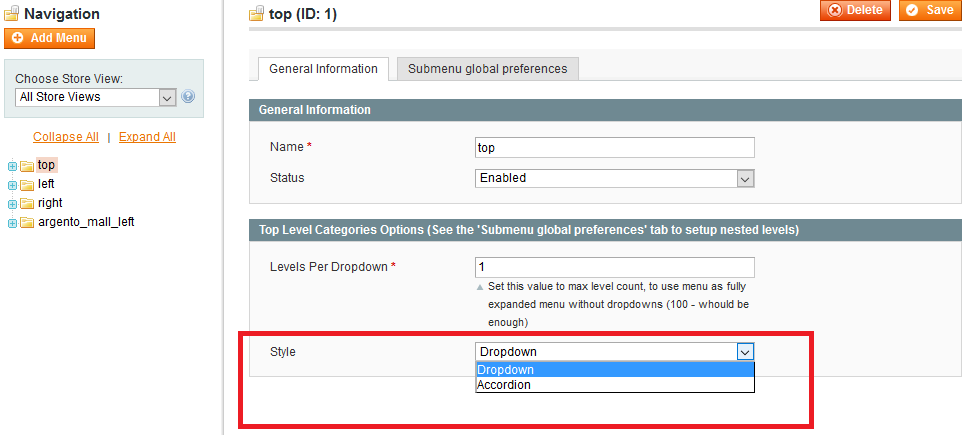Click the folder icon beside top (ID: 1)

click(256, 14)
